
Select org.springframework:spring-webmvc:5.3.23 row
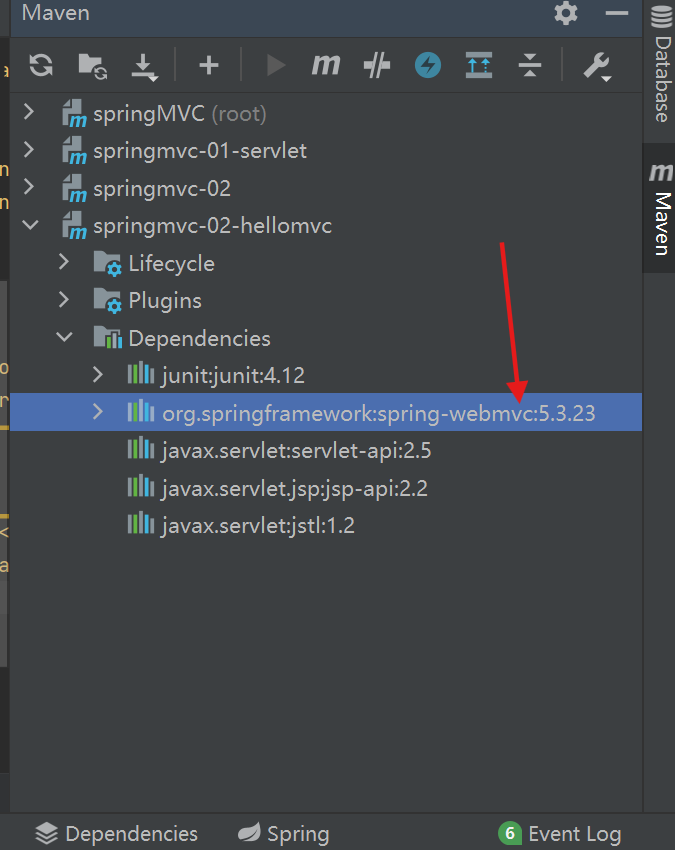click(x=326, y=412)
